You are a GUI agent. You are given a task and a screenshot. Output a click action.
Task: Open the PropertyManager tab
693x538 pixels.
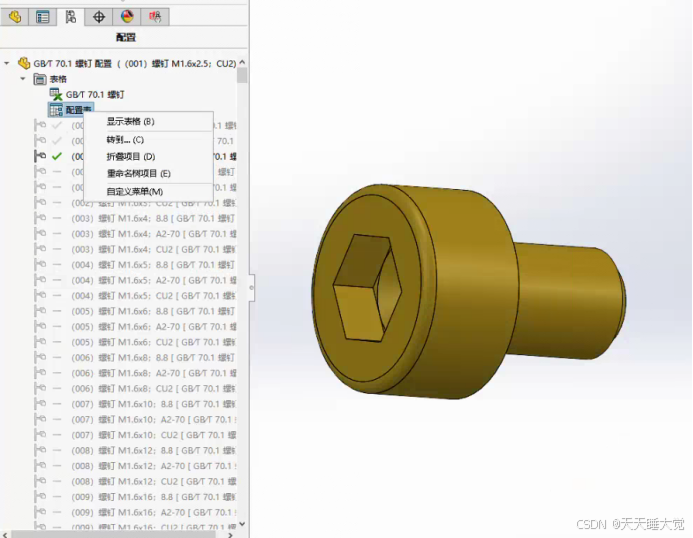click(43, 17)
